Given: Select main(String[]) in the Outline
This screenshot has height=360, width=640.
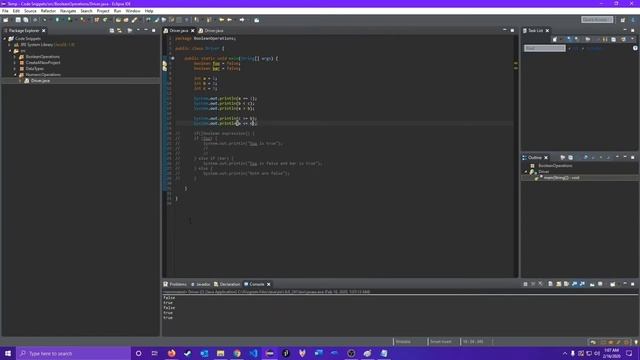Looking at the screenshot, I should click(x=561, y=178).
